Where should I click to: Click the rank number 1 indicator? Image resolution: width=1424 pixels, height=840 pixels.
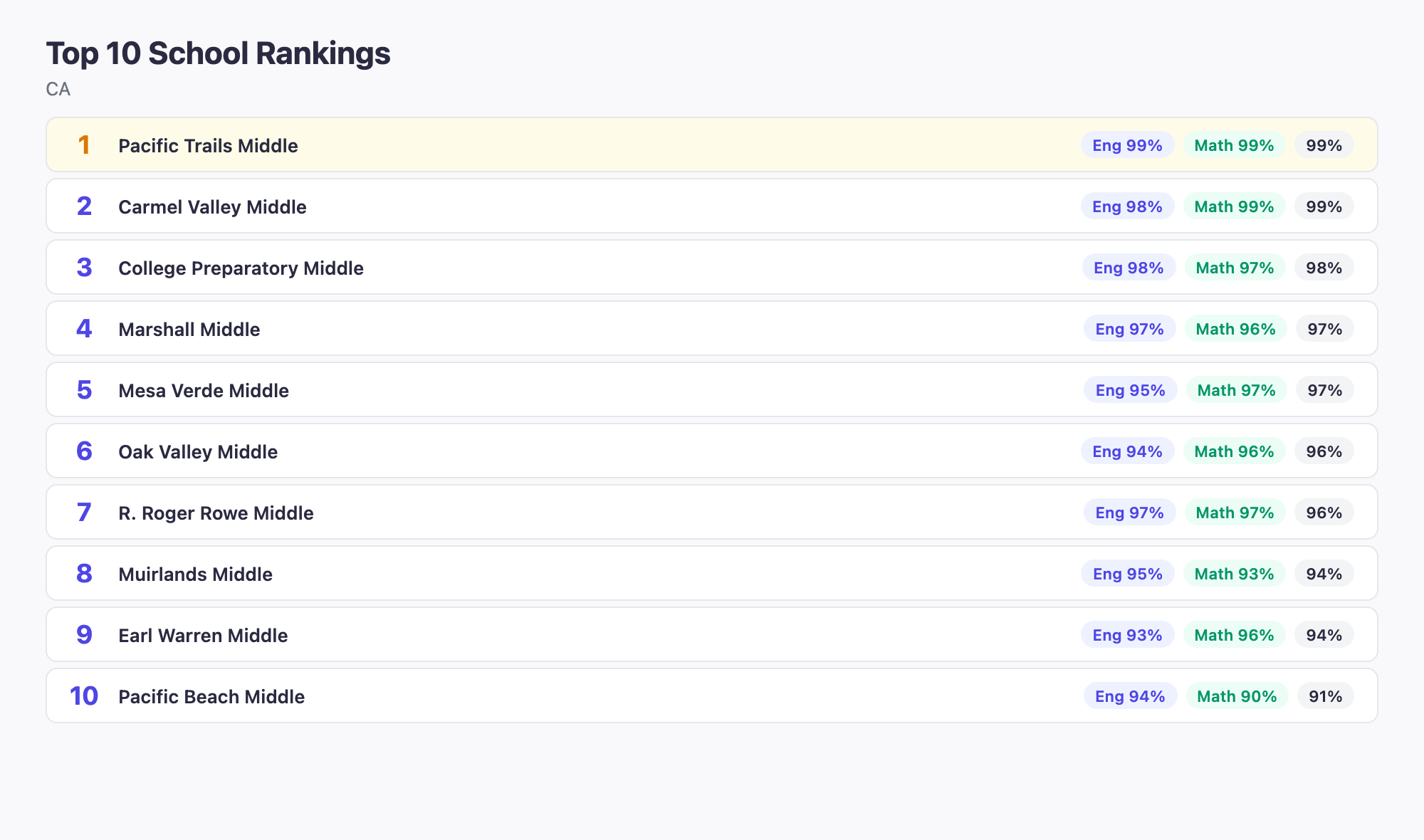(x=85, y=145)
